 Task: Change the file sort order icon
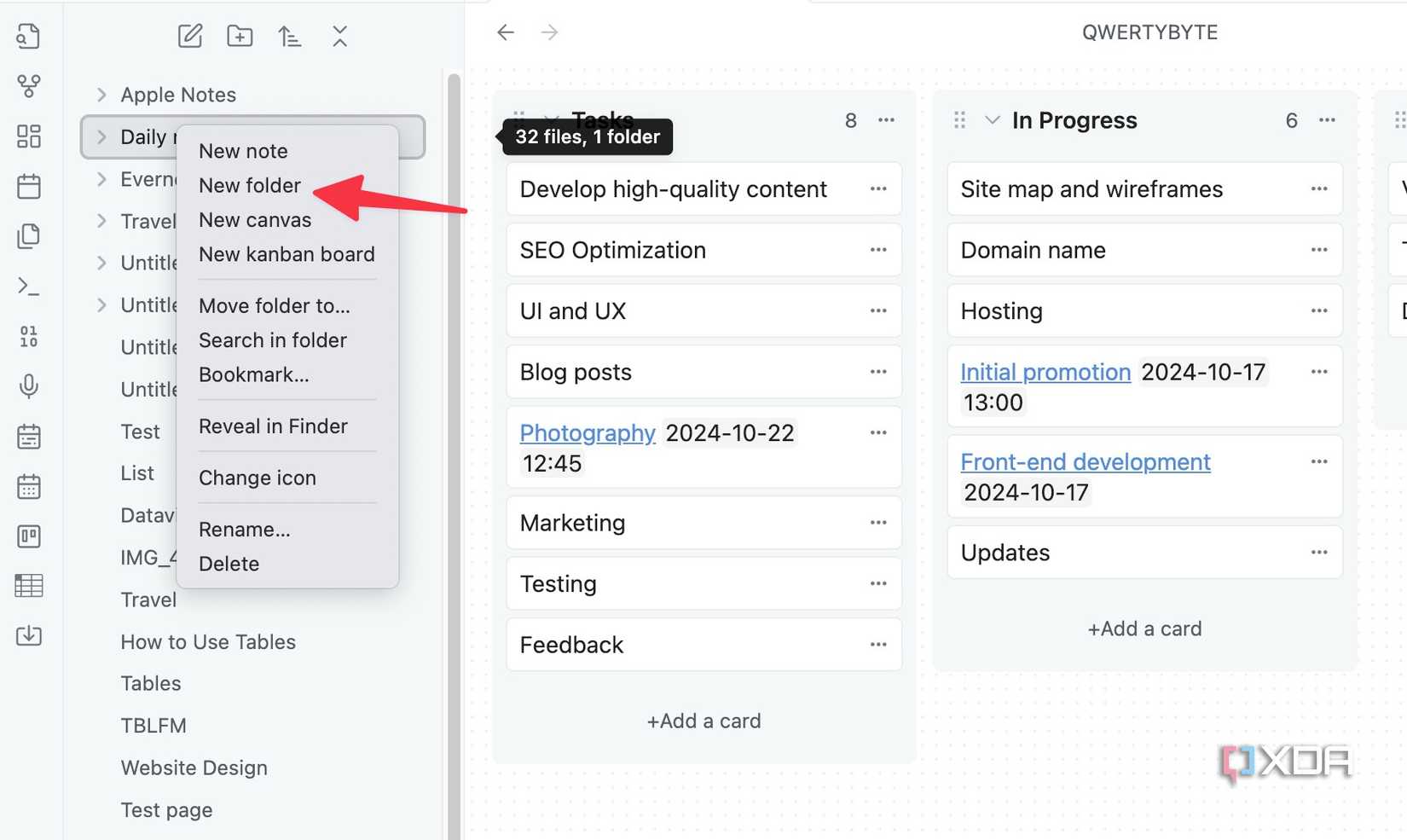[289, 36]
